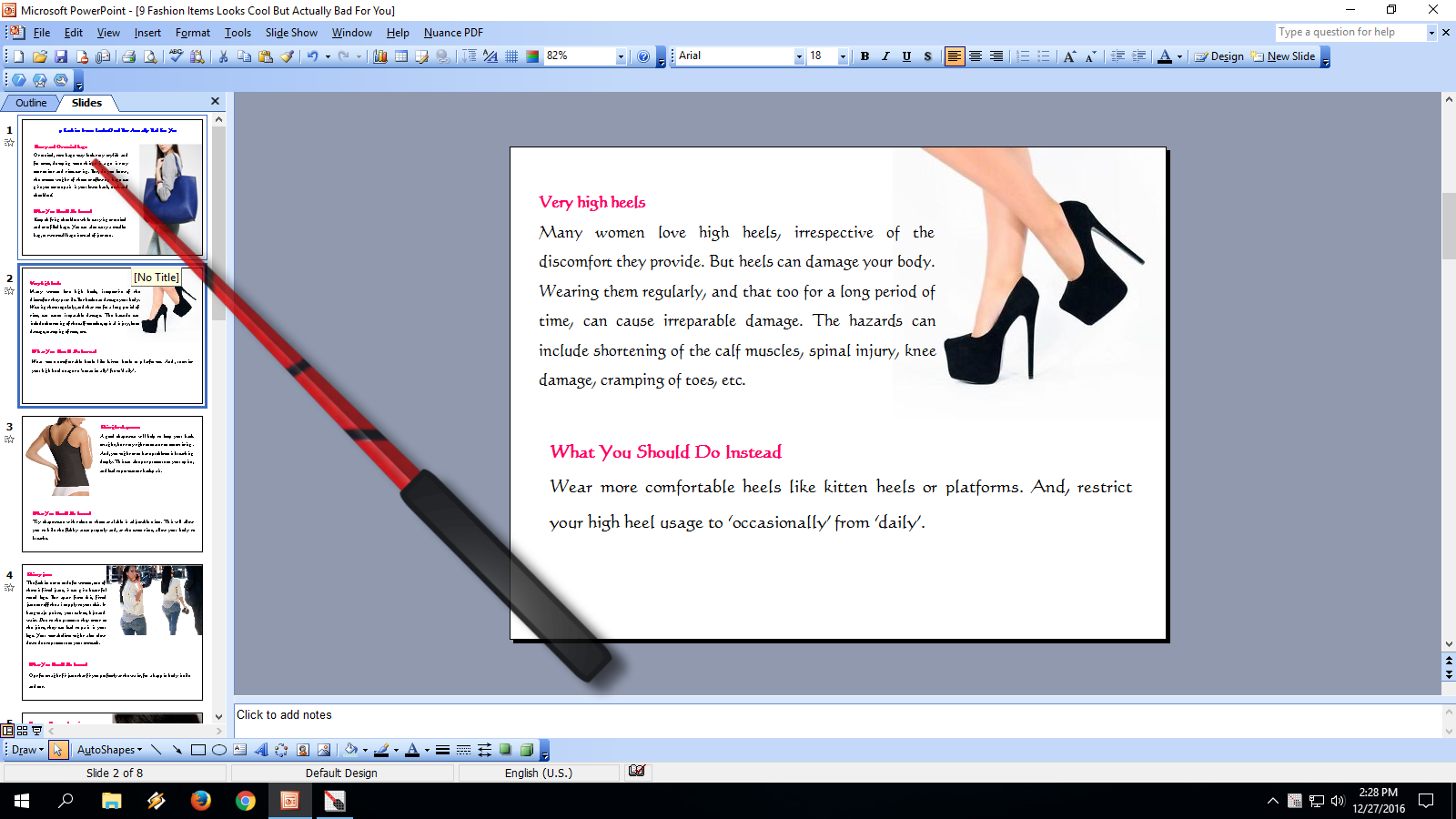Screen dimensions: 1456x819
Task: Select the Text Box tool
Action: click(x=239, y=750)
